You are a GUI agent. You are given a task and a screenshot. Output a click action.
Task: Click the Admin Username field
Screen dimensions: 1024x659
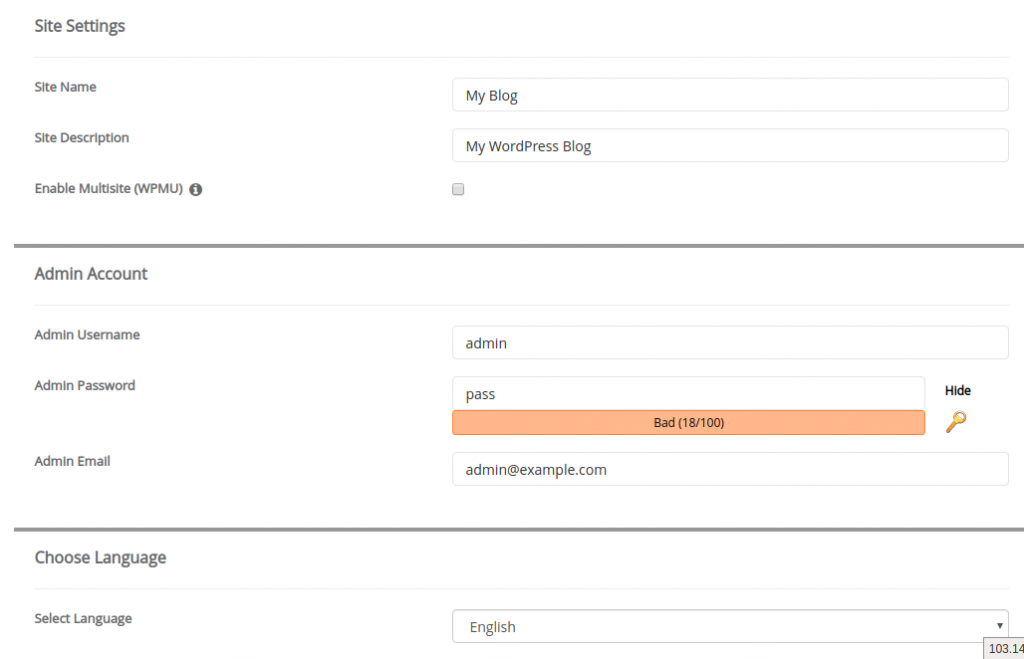point(730,342)
